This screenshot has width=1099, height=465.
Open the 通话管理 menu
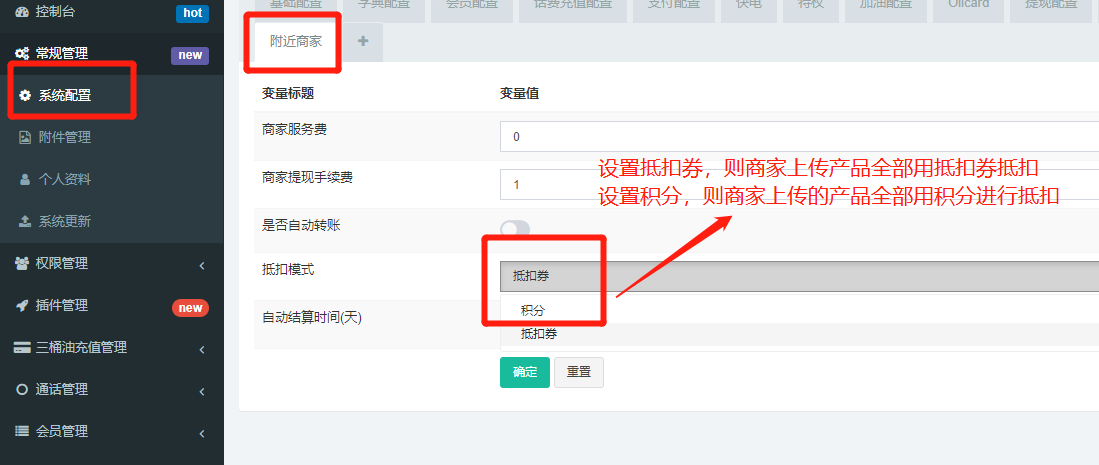(x=112, y=390)
